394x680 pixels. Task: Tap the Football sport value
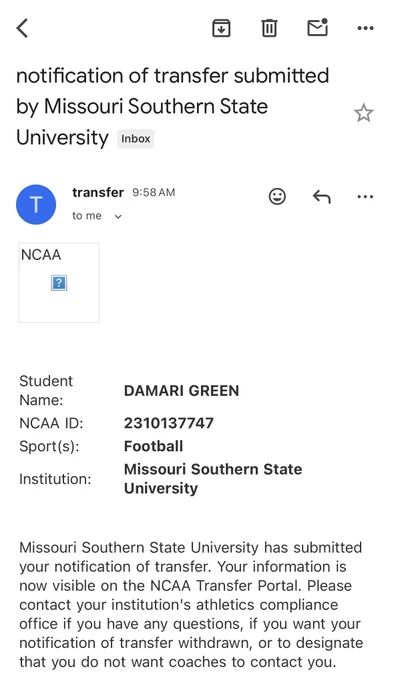click(x=153, y=446)
